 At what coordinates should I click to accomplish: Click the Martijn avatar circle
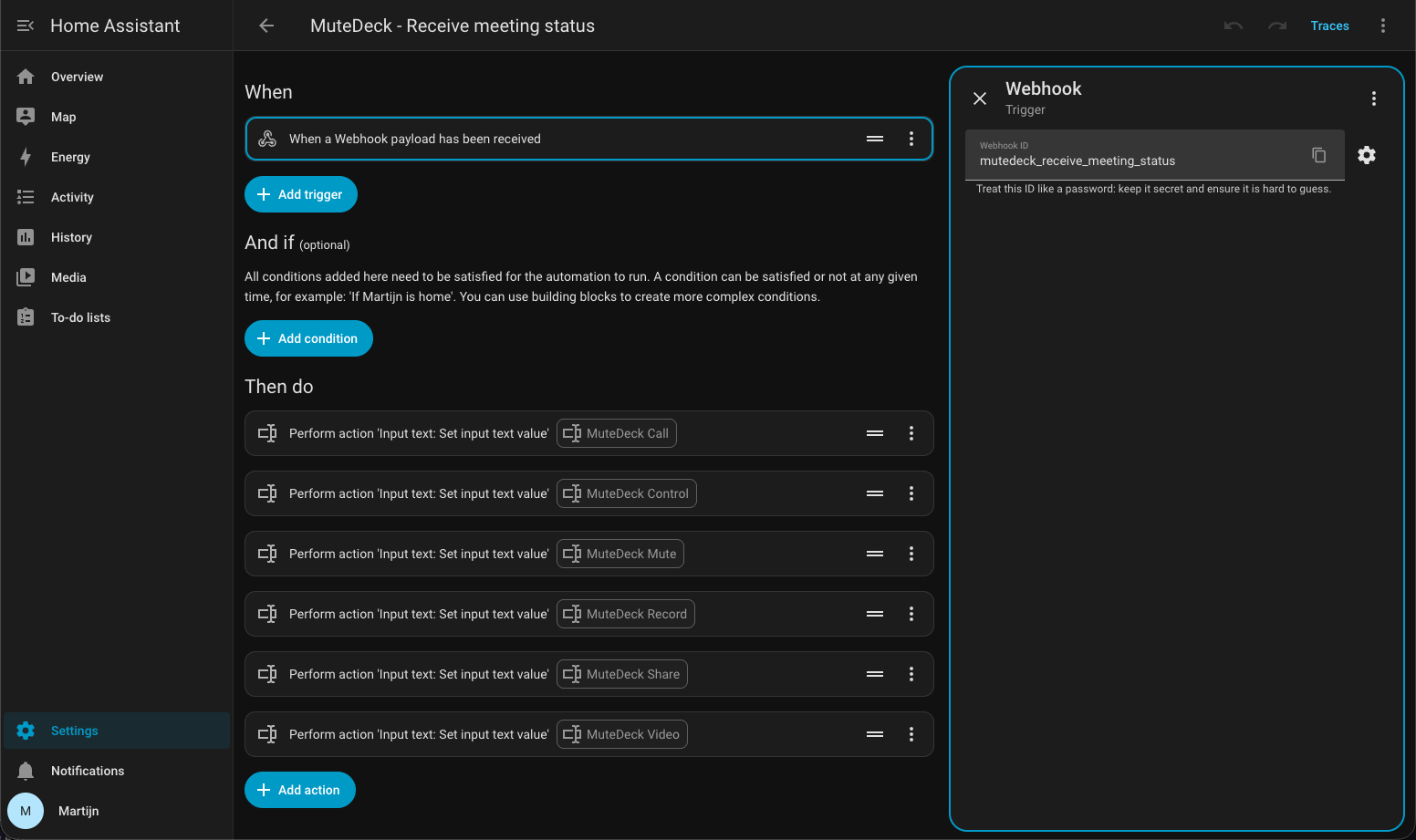click(26, 811)
